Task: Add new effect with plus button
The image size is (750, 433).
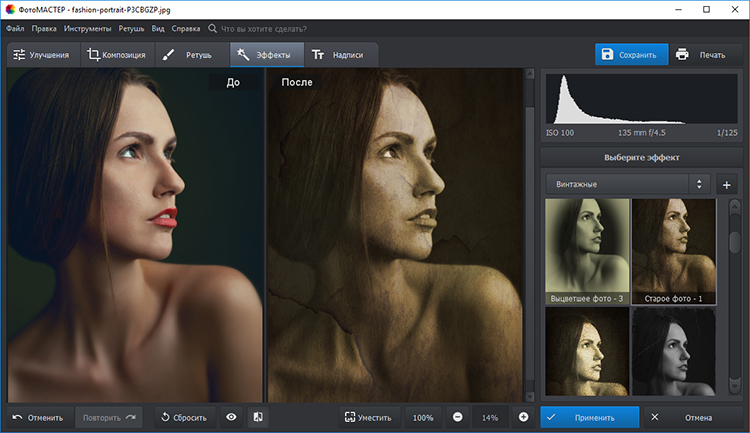Action: coord(727,184)
